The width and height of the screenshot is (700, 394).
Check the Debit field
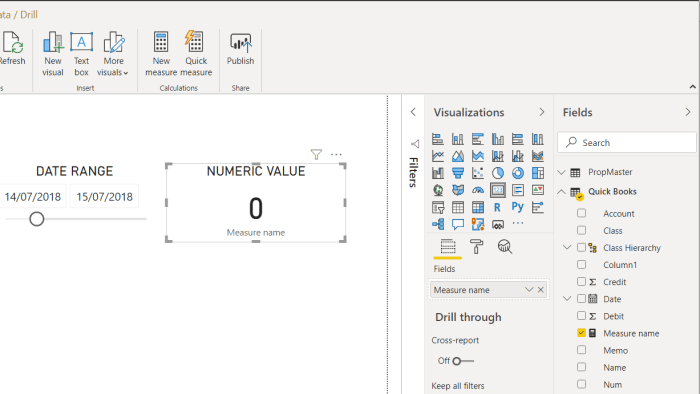point(581,316)
